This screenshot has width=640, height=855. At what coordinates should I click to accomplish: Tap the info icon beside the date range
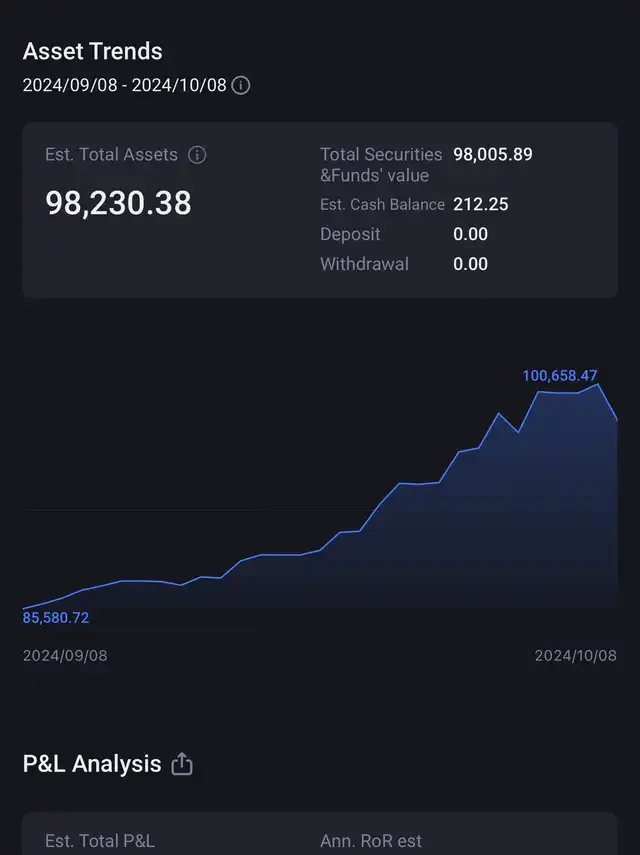[241, 85]
